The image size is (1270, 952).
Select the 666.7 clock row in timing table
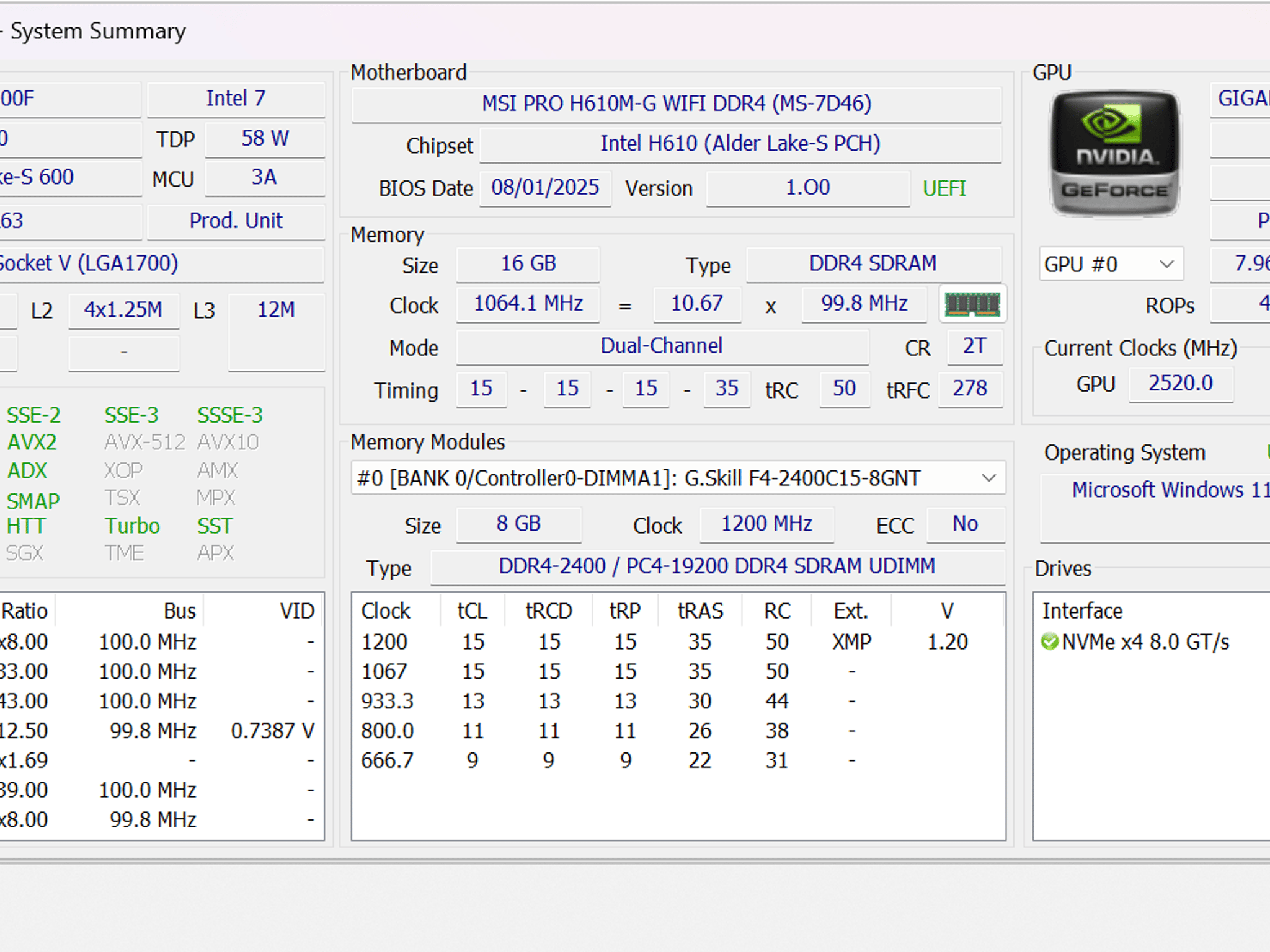678,761
